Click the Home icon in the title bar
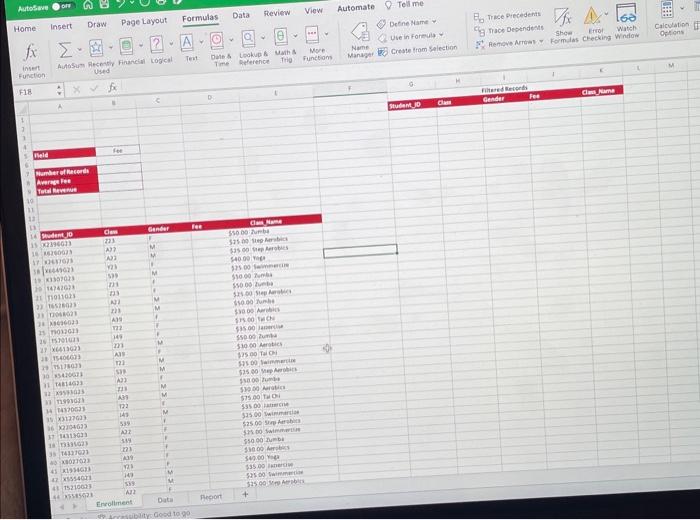The height and width of the screenshot is (520, 700). [88, 5]
